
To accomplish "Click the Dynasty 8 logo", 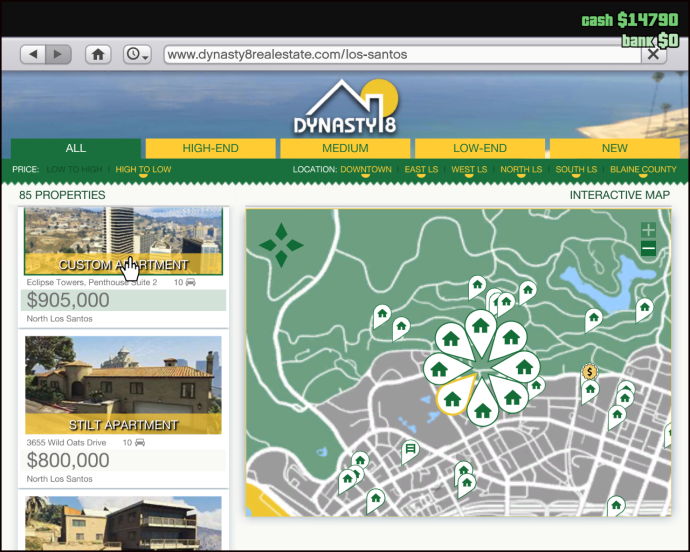I will click(345, 108).
